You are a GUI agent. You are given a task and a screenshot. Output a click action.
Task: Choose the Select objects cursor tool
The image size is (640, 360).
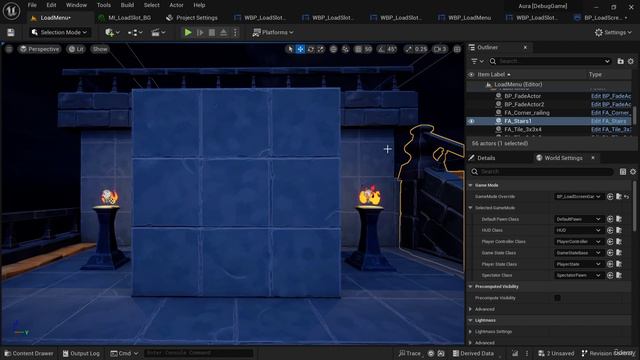(x=290, y=49)
